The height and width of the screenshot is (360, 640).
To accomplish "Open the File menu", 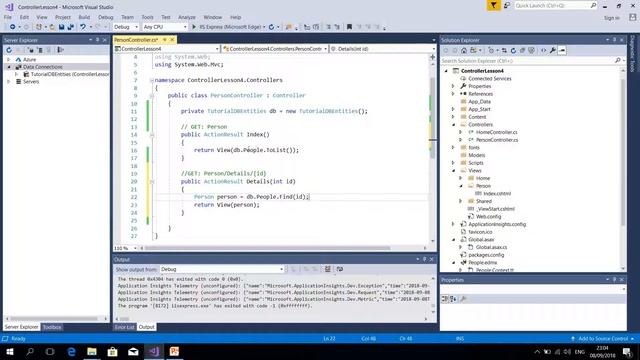I will click(x=8, y=17).
